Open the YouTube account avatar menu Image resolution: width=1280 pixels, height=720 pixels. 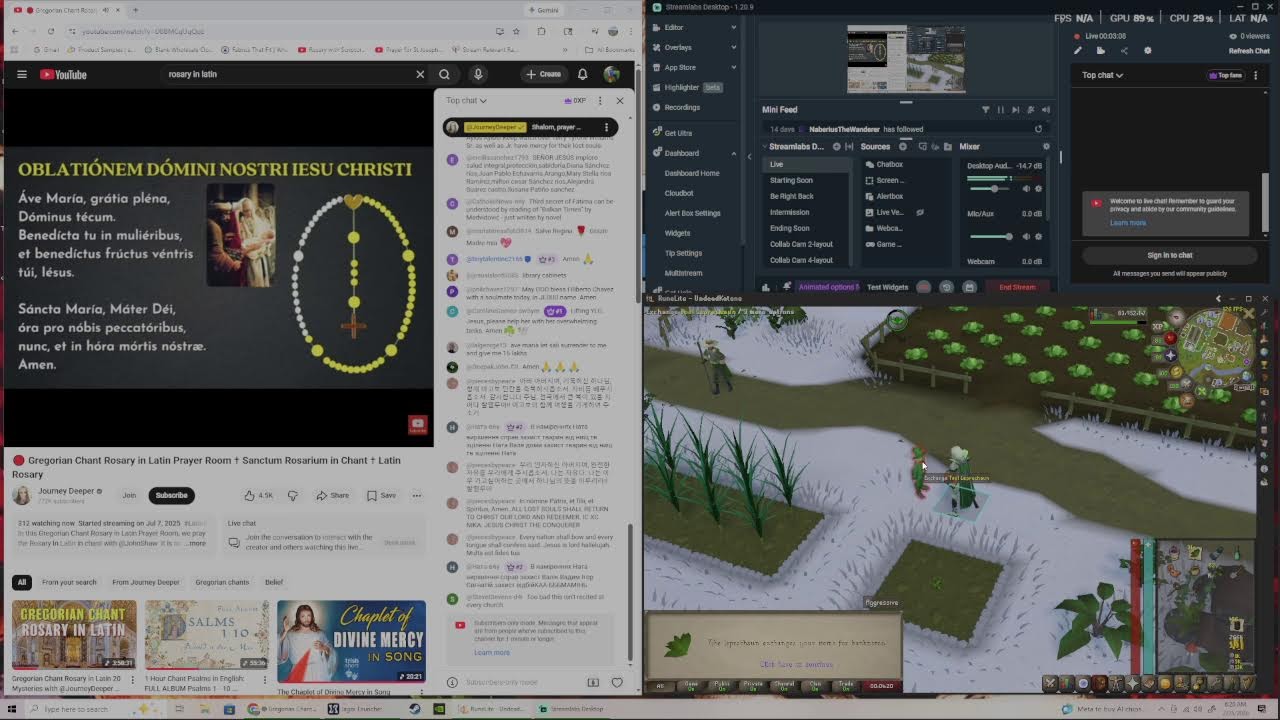[x=612, y=74]
